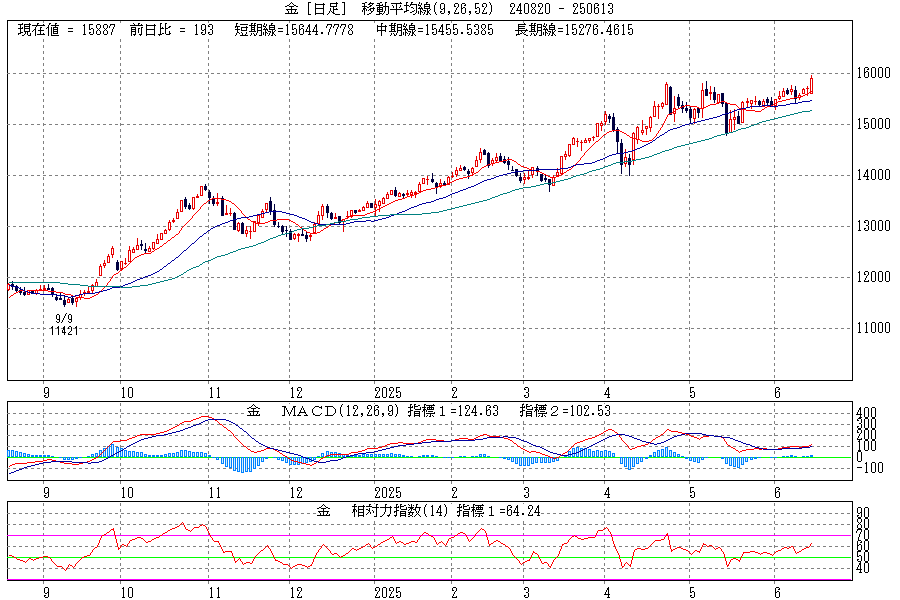This screenshot has width=900, height=600.
Task: Click the 短期線=15644.7778 legend entry
Action: (x=296, y=30)
